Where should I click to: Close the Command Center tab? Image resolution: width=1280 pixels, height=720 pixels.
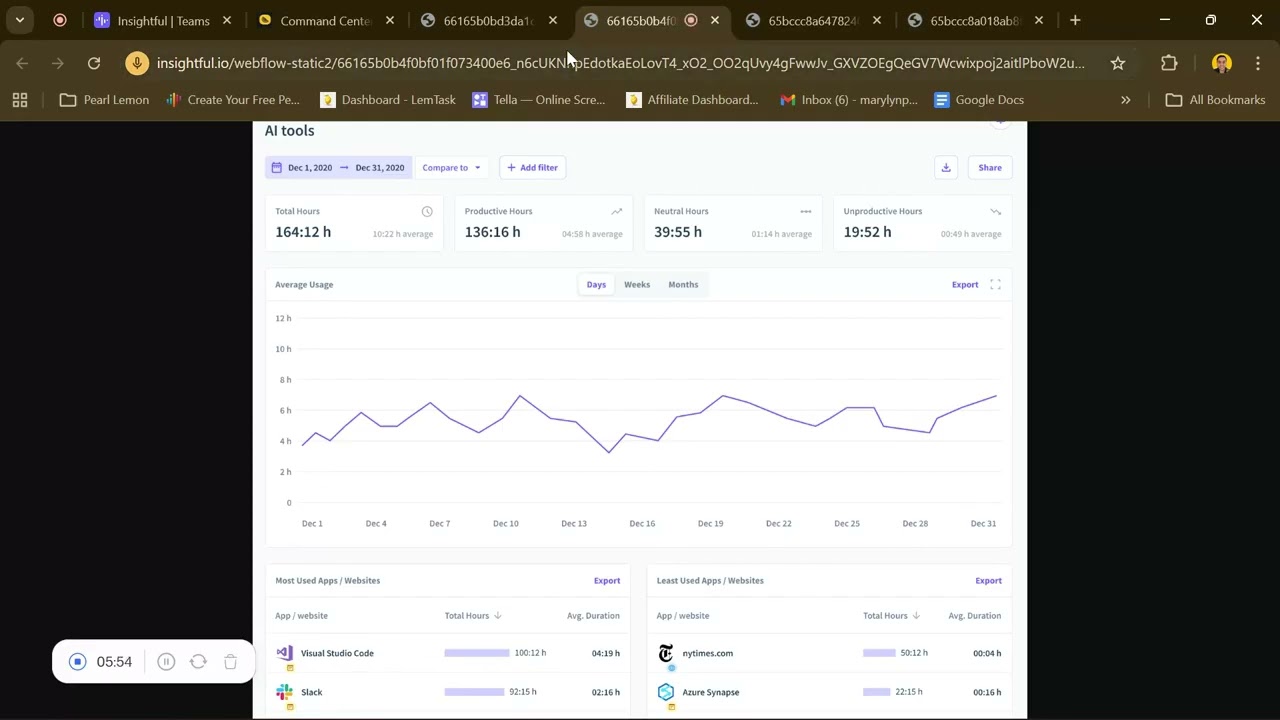[x=390, y=20]
